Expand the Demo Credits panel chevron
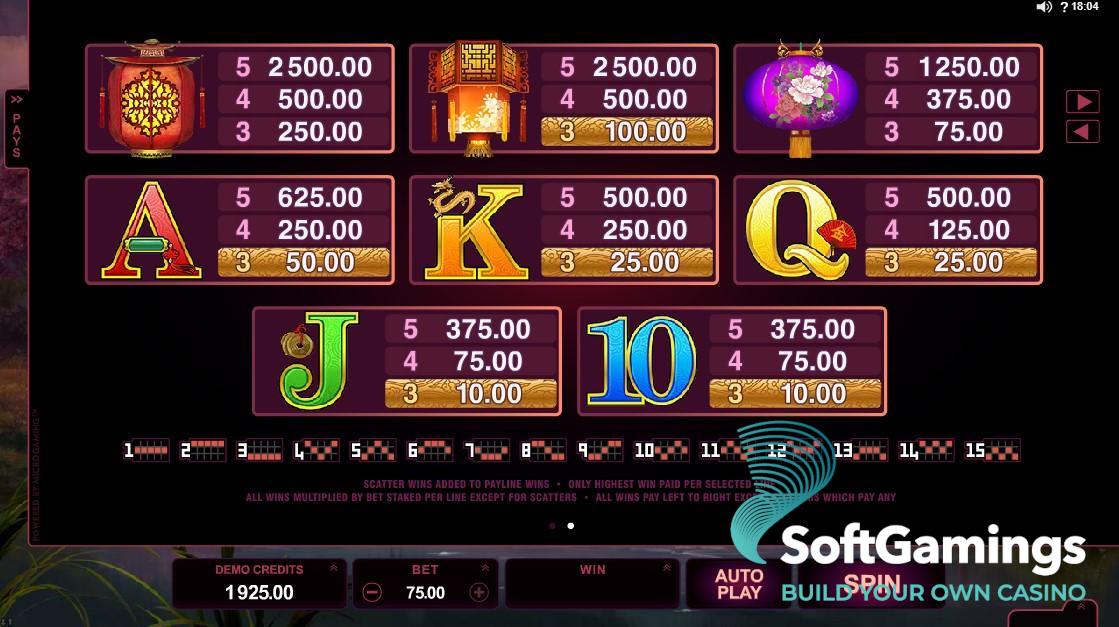The height and width of the screenshot is (627, 1119). click(333, 569)
